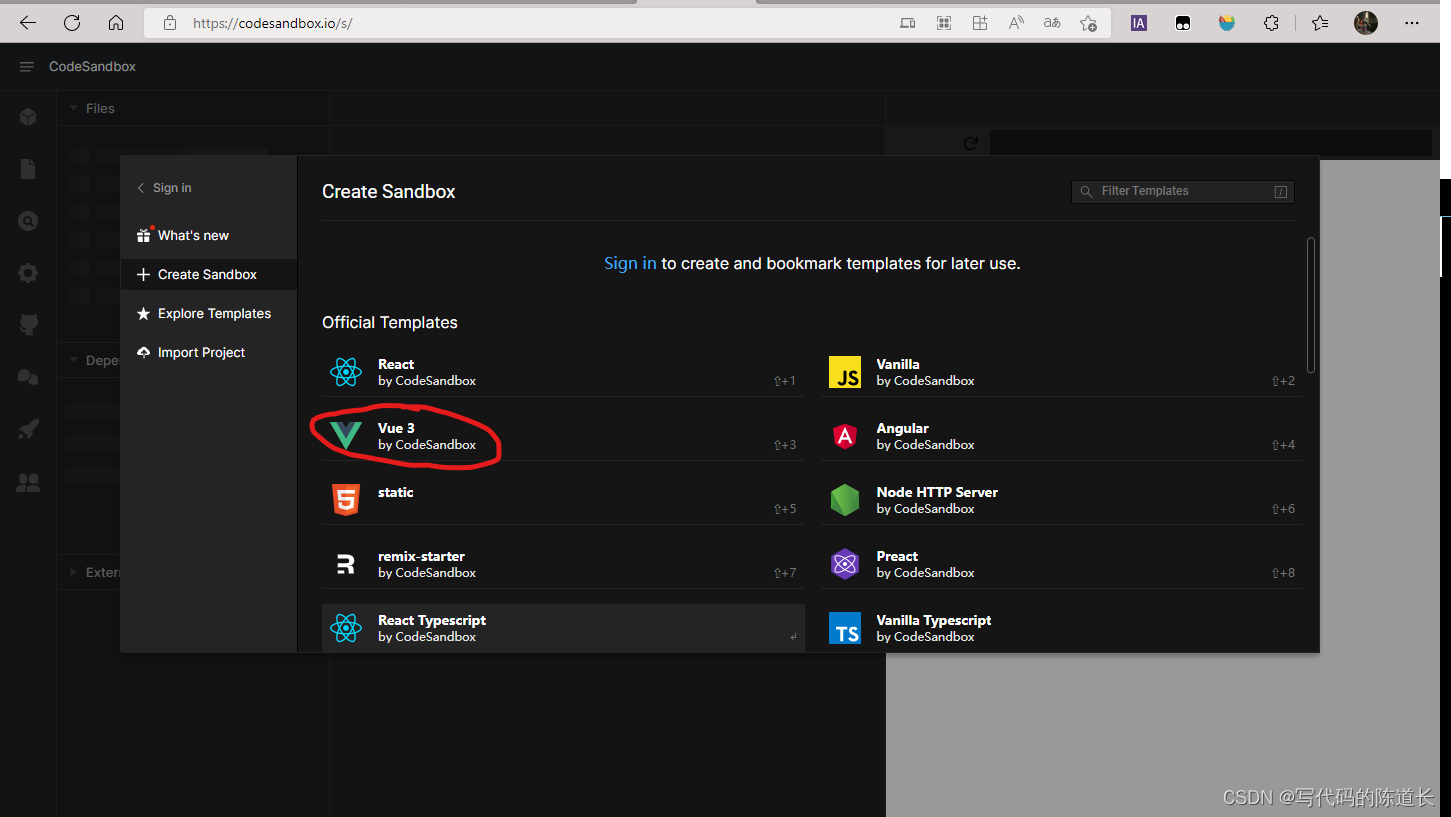Open the browser extensions puzzle icon
Screen dimensions: 1451x817
[1271, 22]
